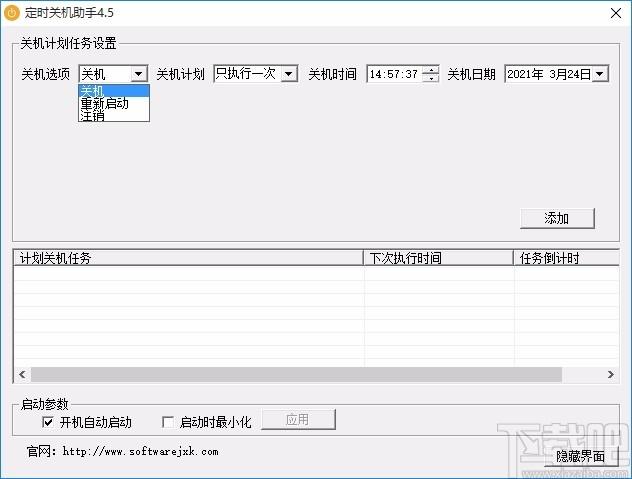Select 关机 in the dropdown list
The width and height of the screenshot is (632, 479).
(114, 91)
